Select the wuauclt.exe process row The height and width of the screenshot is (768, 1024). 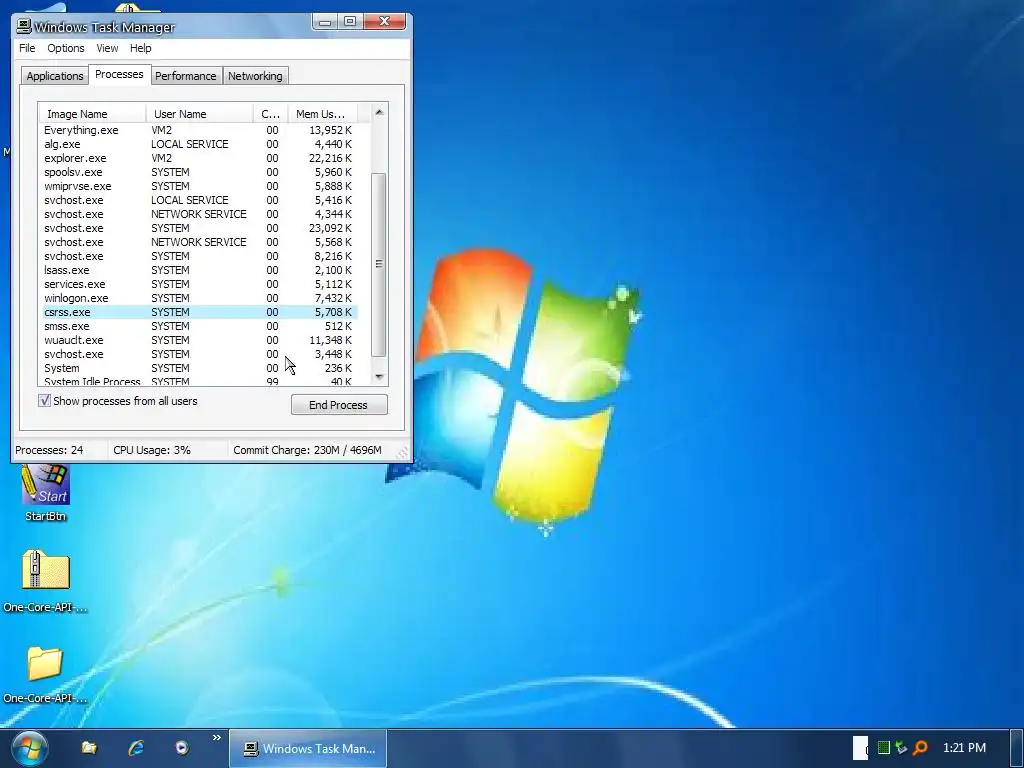point(200,340)
